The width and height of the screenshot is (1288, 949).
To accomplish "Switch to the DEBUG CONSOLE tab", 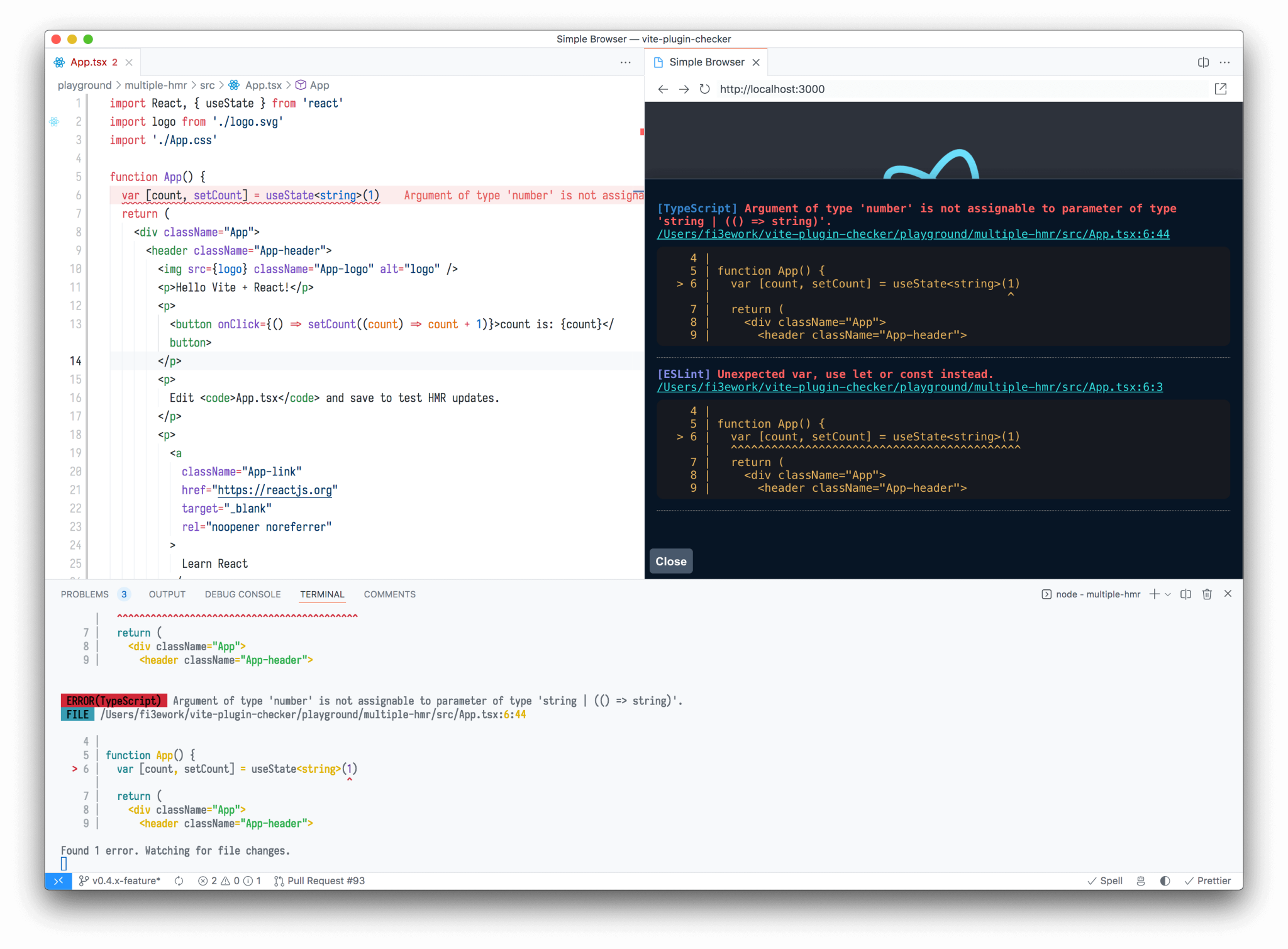I will pos(242,594).
